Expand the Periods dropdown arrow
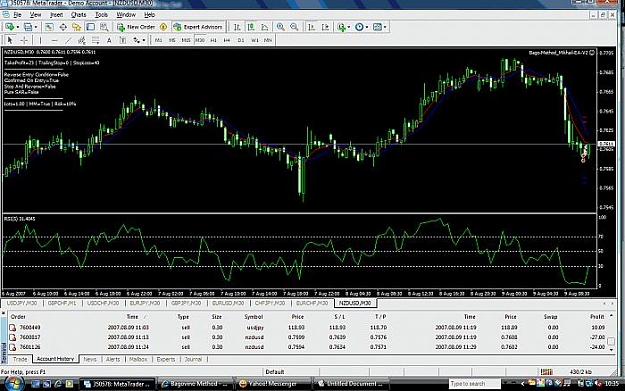 click(x=367, y=27)
